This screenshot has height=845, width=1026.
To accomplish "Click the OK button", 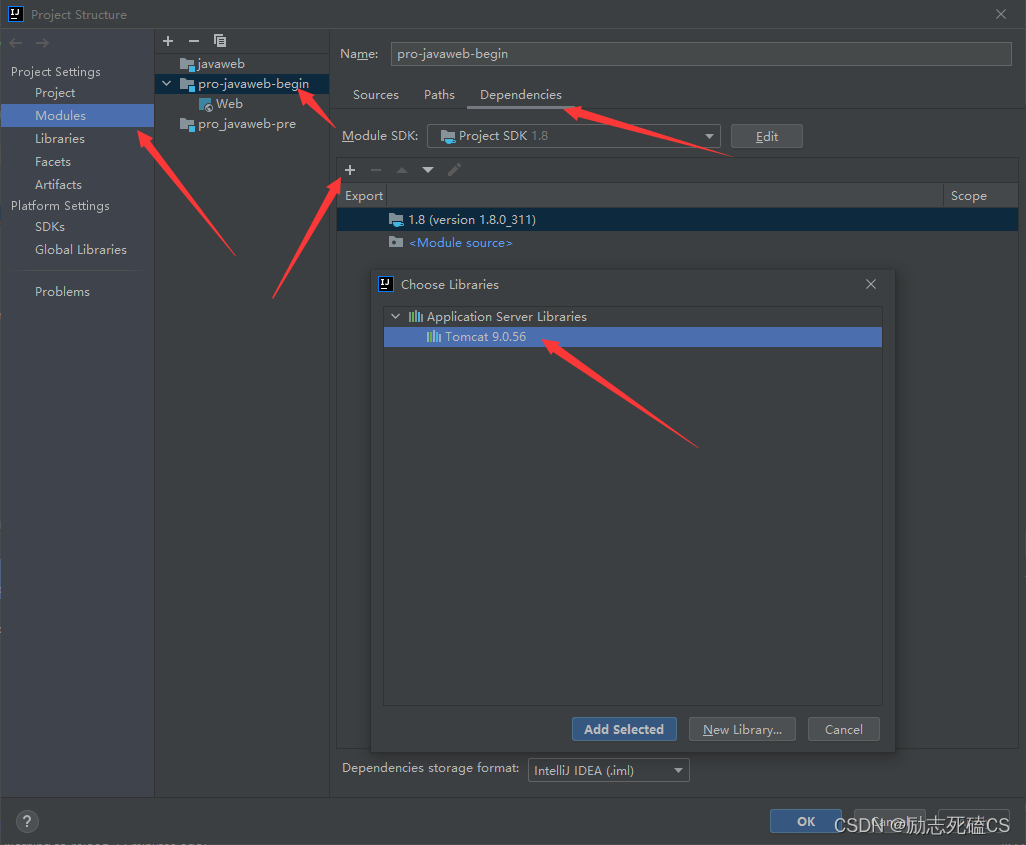I will point(805,821).
